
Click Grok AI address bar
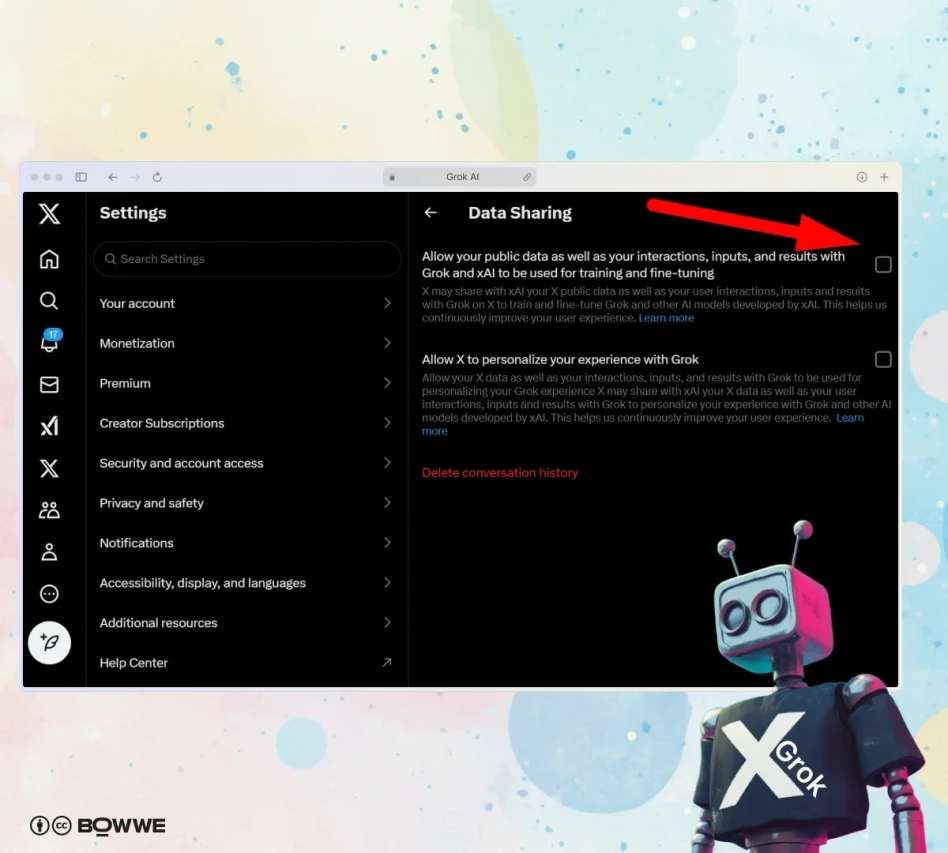tap(459, 177)
